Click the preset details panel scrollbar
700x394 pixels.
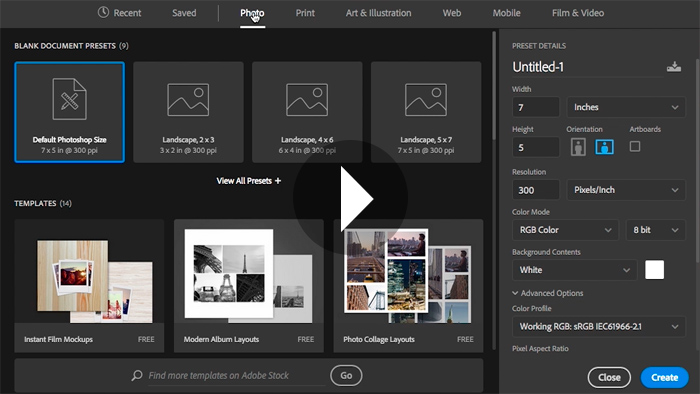pos(697,203)
